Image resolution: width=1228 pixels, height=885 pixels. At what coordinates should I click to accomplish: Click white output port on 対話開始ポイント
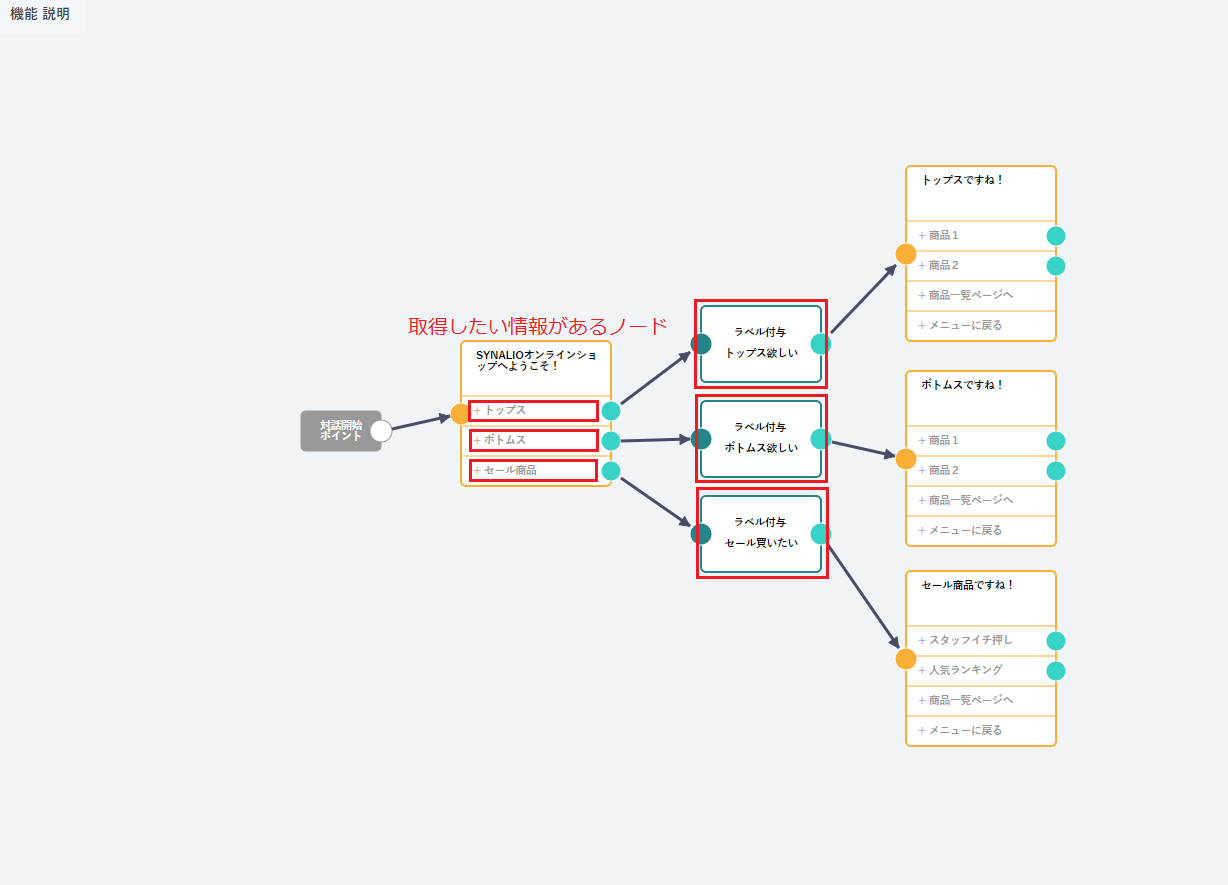click(381, 431)
